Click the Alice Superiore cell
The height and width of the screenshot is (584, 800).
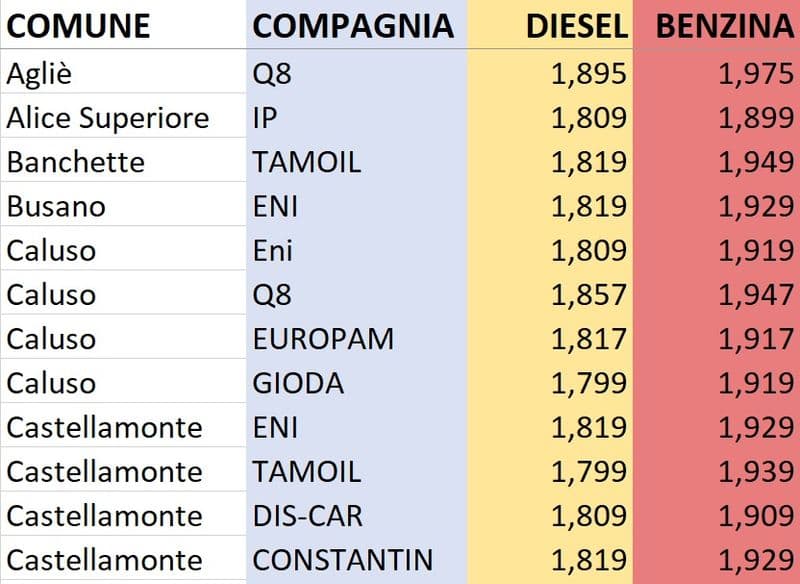(x=108, y=118)
